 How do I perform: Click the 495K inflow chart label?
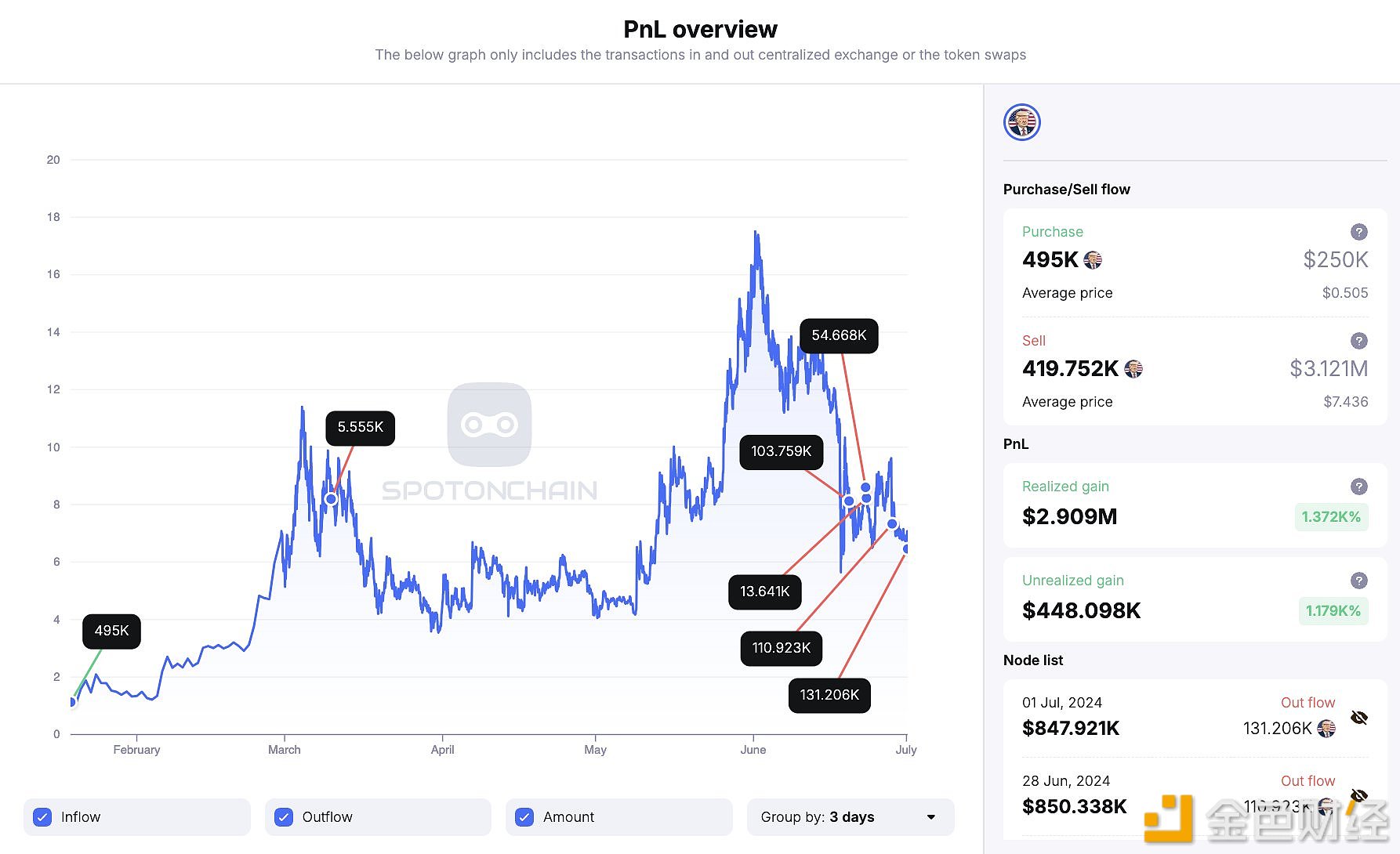111,631
